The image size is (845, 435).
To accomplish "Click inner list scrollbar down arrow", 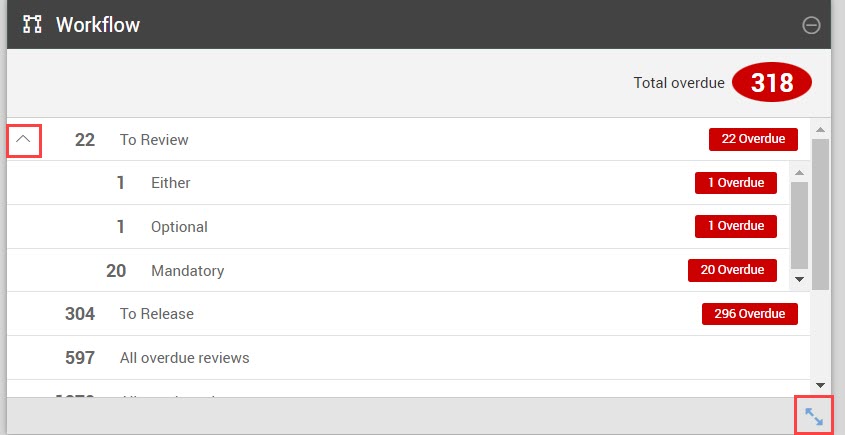I will click(799, 279).
